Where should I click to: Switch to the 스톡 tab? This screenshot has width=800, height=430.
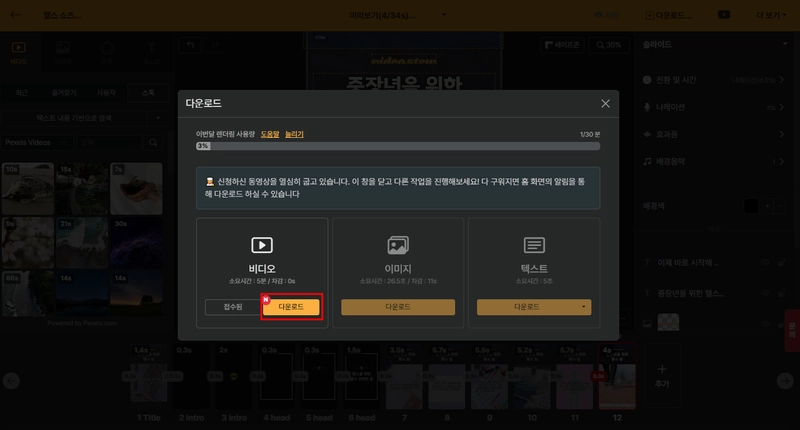tap(148, 93)
